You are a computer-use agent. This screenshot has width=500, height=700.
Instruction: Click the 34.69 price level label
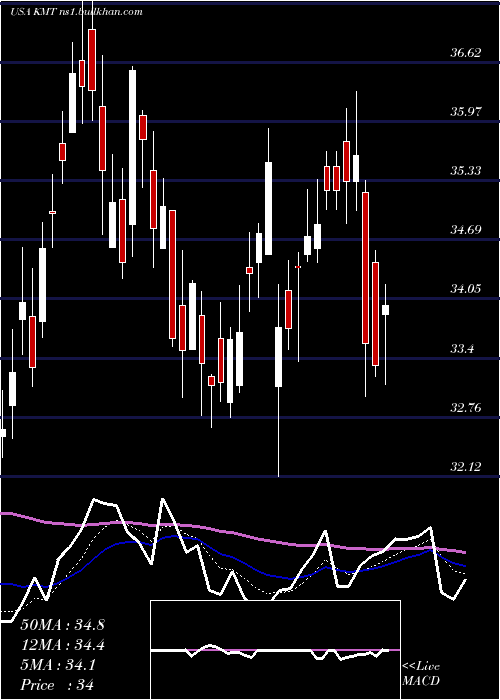coord(466,230)
